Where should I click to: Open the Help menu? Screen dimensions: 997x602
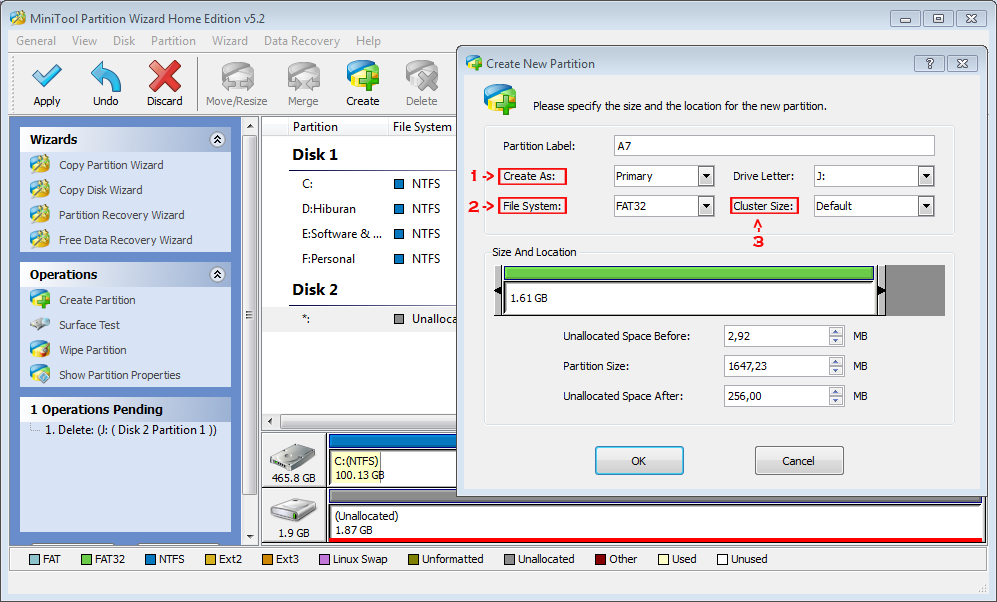coord(368,41)
